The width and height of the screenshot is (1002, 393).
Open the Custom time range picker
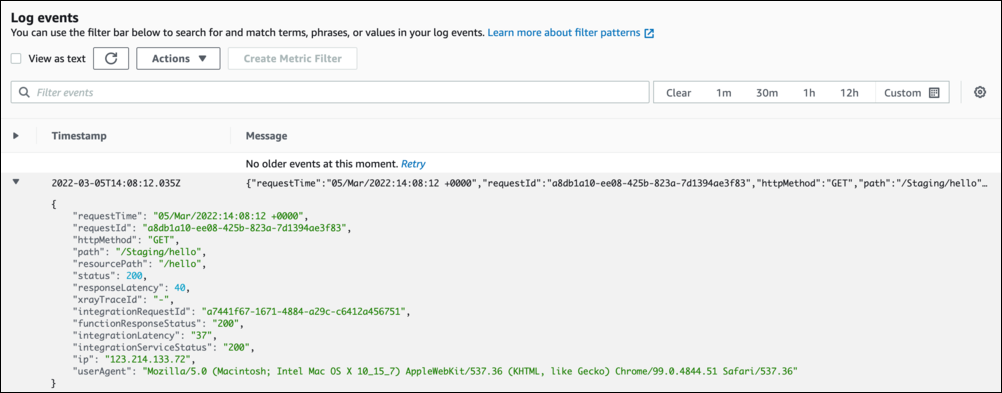coord(912,93)
